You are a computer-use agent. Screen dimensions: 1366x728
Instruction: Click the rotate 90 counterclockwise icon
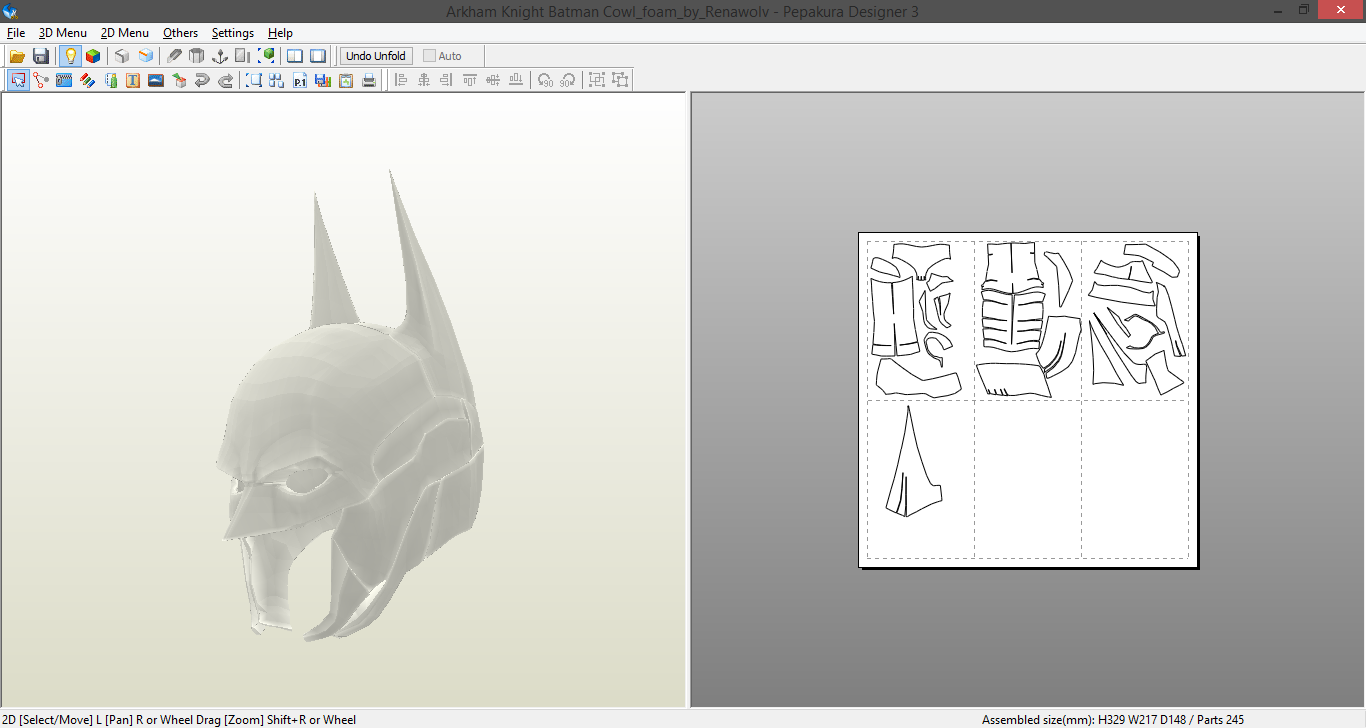click(x=545, y=80)
